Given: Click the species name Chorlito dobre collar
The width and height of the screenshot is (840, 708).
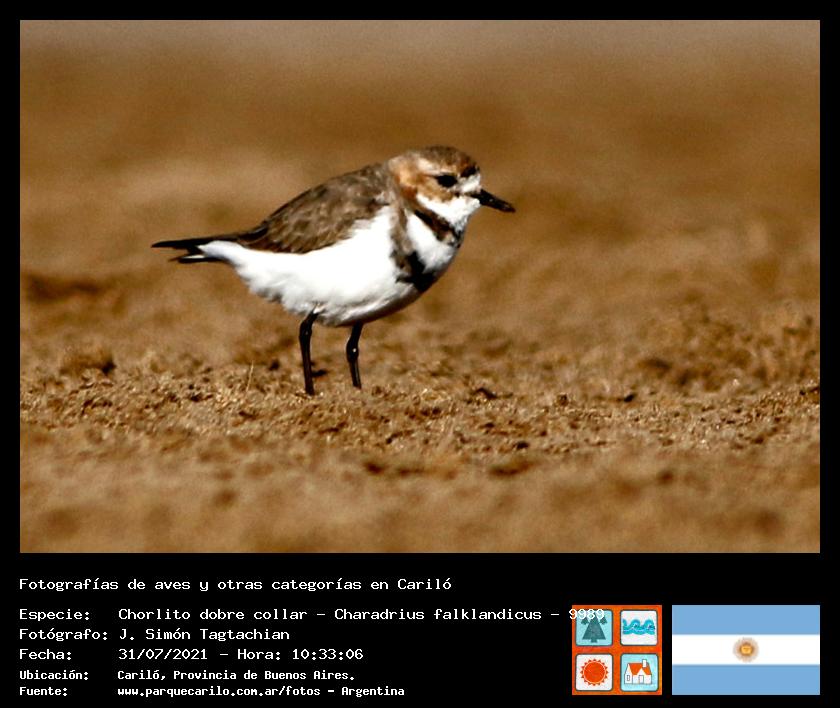Looking at the screenshot, I should click(x=212, y=614).
